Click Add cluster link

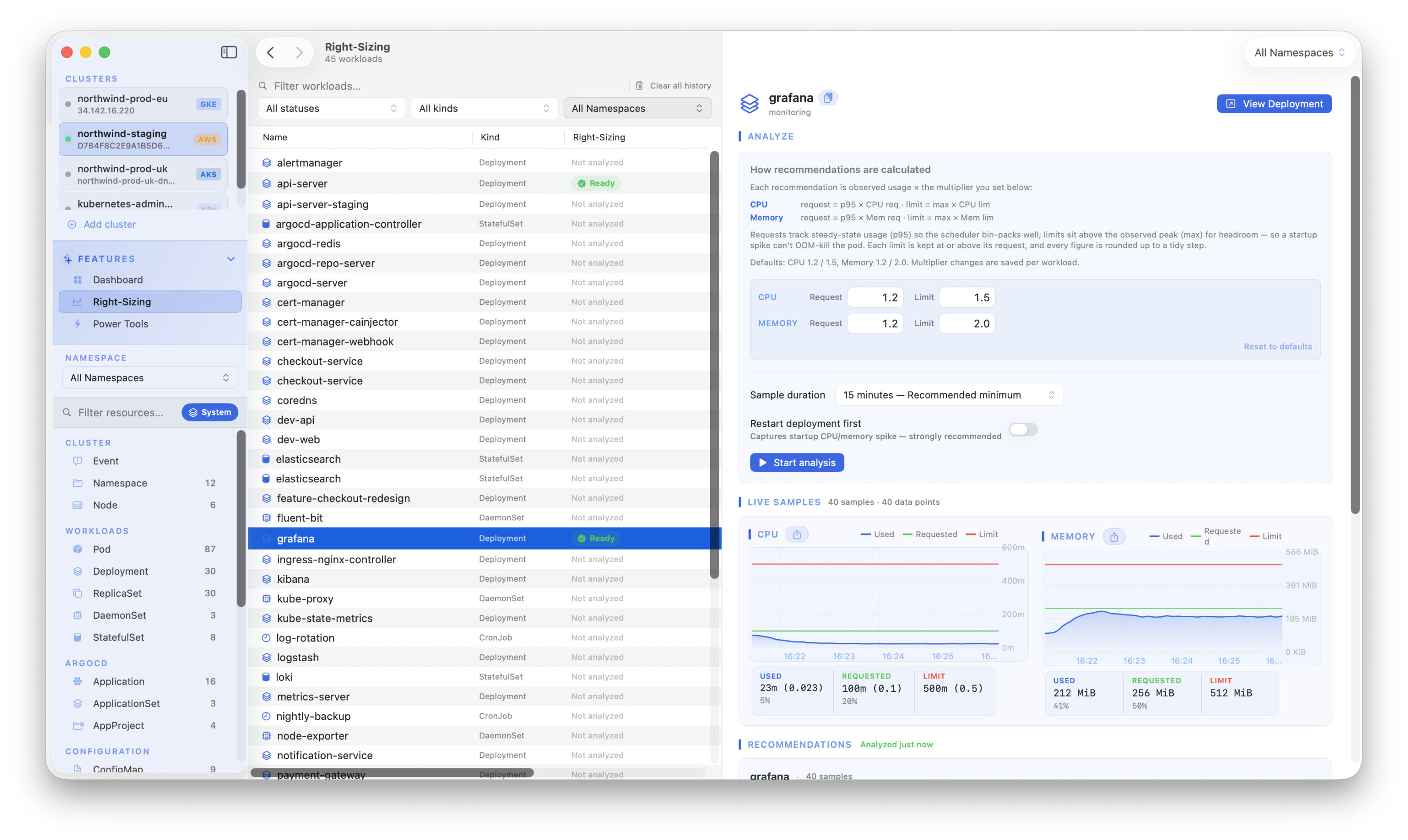(109, 224)
